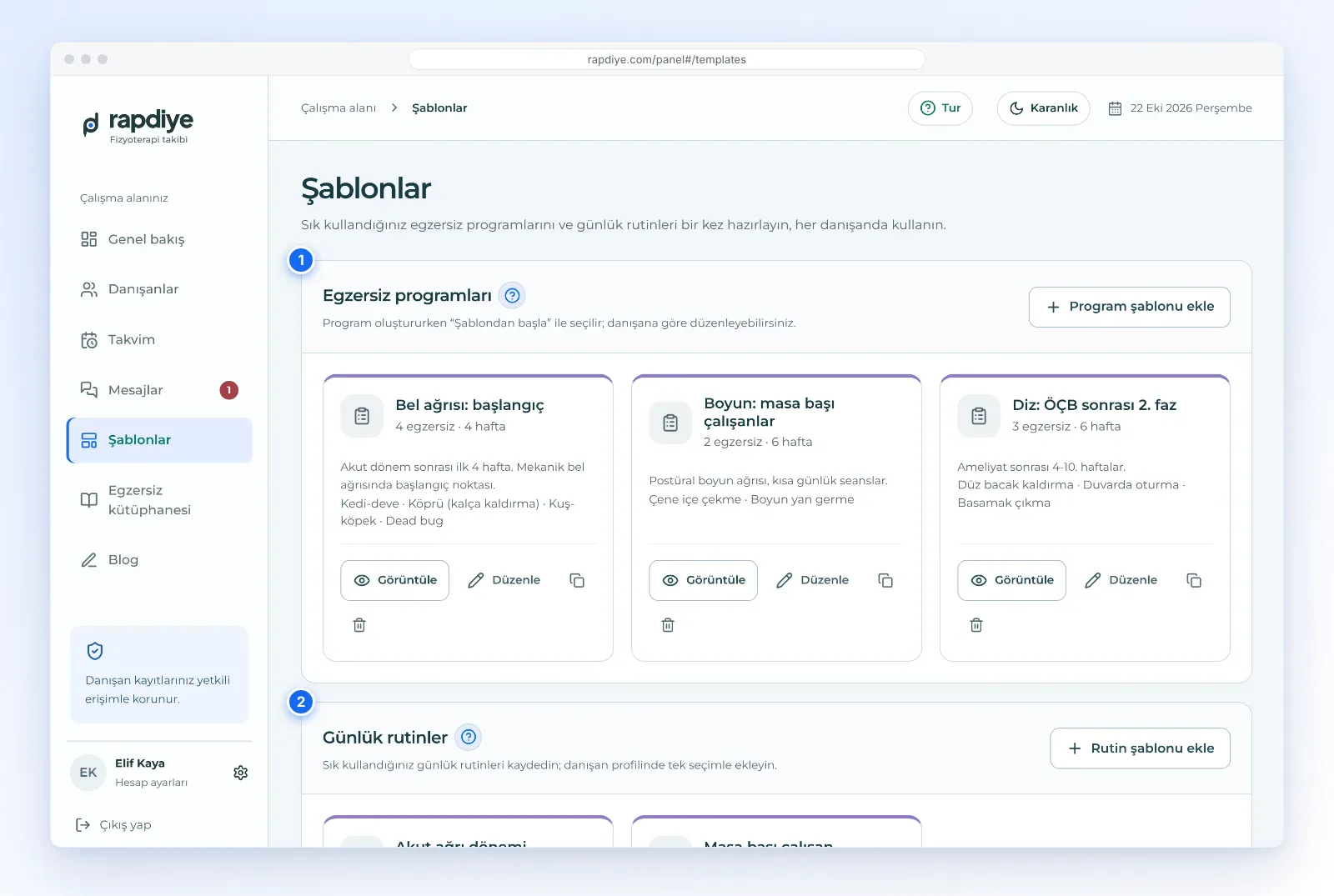View the Diz: ÖÇB sonrası 2. faz template
Viewport: 1334px width, 896px height.
[x=1011, y=580]
